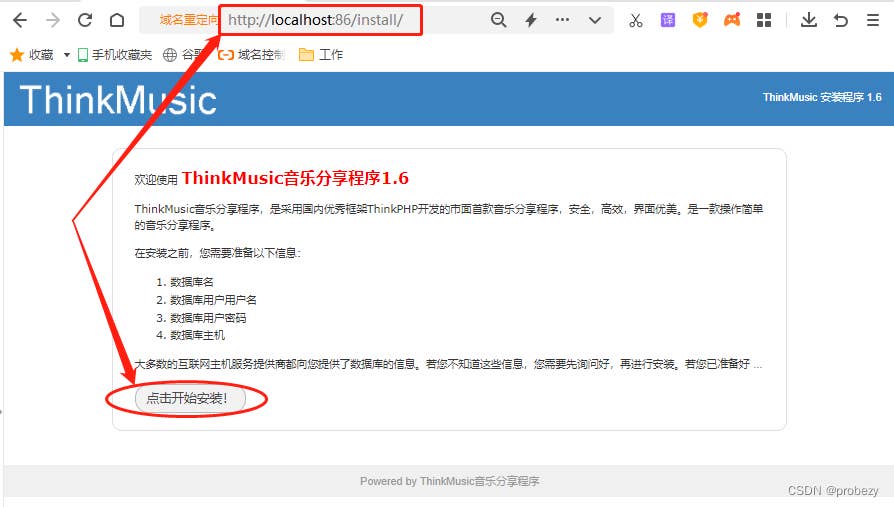894x507 pixels.
Task: Click the Powered by ThinkMusic footer text
Action: (449, 481)
